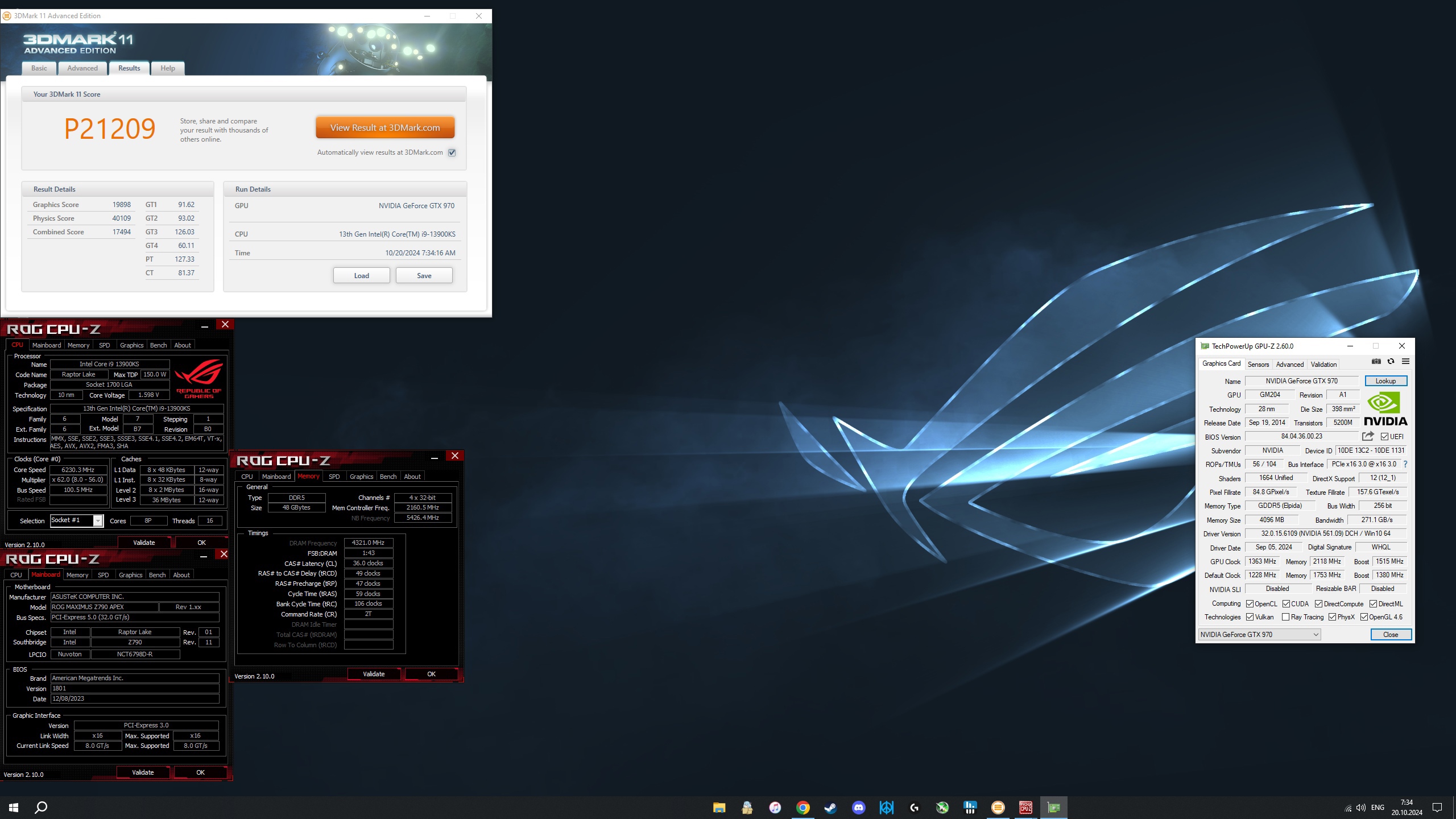Open the Sensors tab in GPU-Z
Image resolution: width=1456 pixels, height=819 pixels.
(1258, 365)
